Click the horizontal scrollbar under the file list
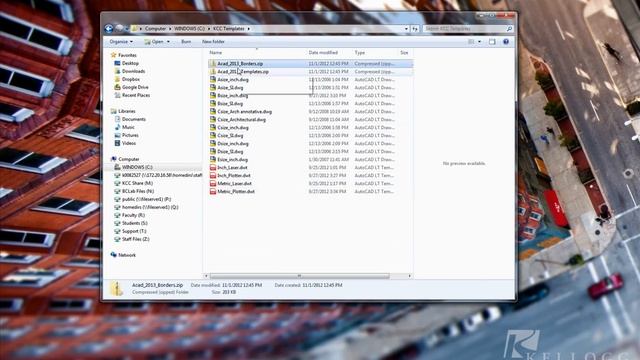The image size is (640, 360). click(299, 276)
